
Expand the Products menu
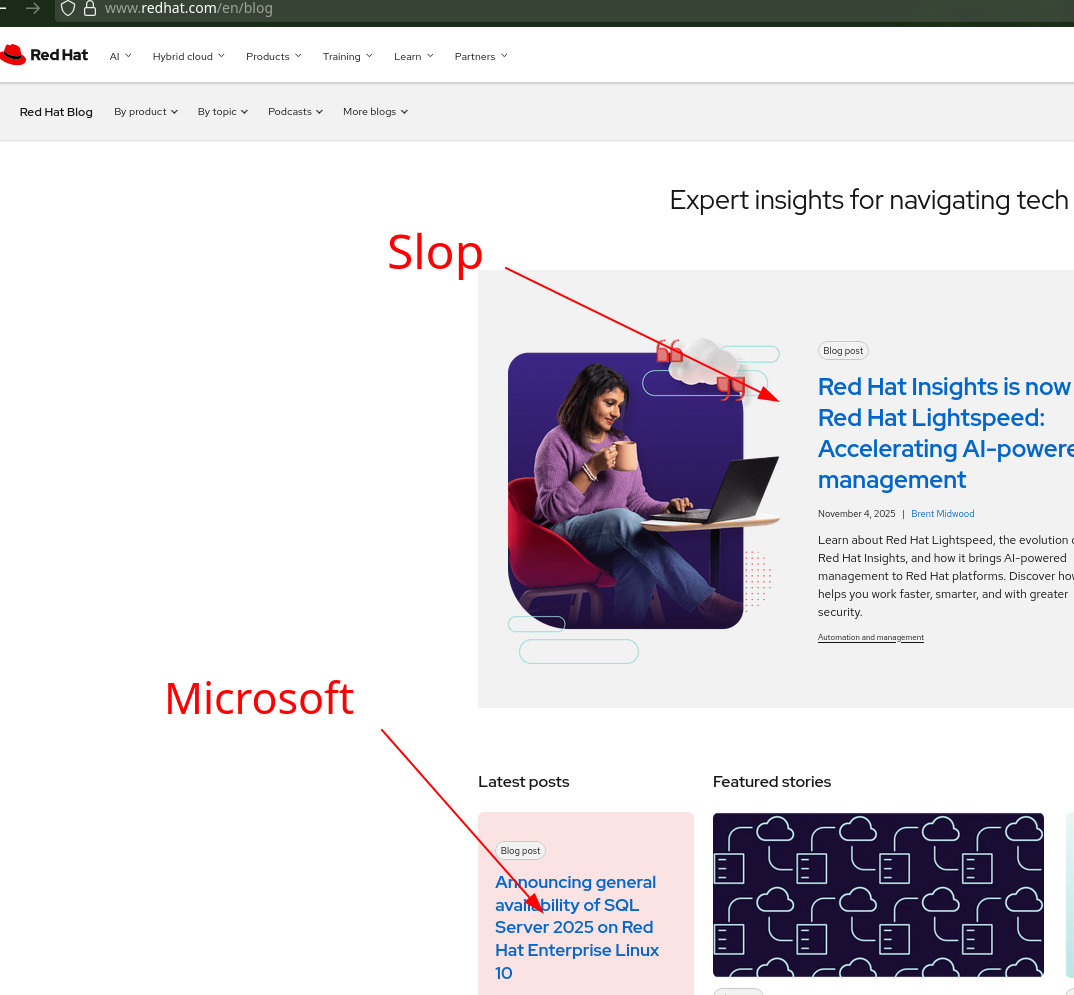click(273, 56)
